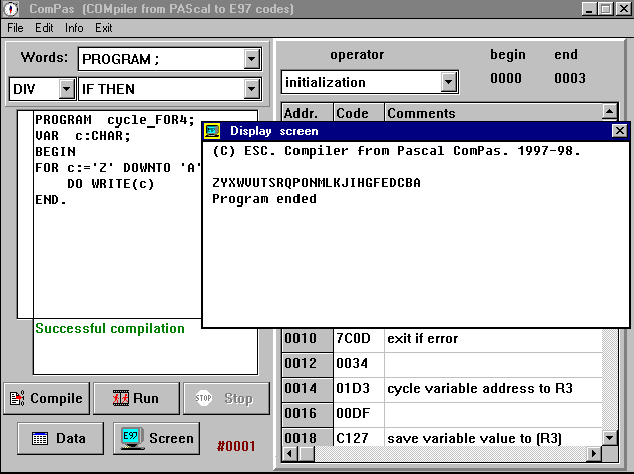634x474 pixels.
Task: Click left arrow of horizontal scrollbar
Action: click(x=289, y=453)
